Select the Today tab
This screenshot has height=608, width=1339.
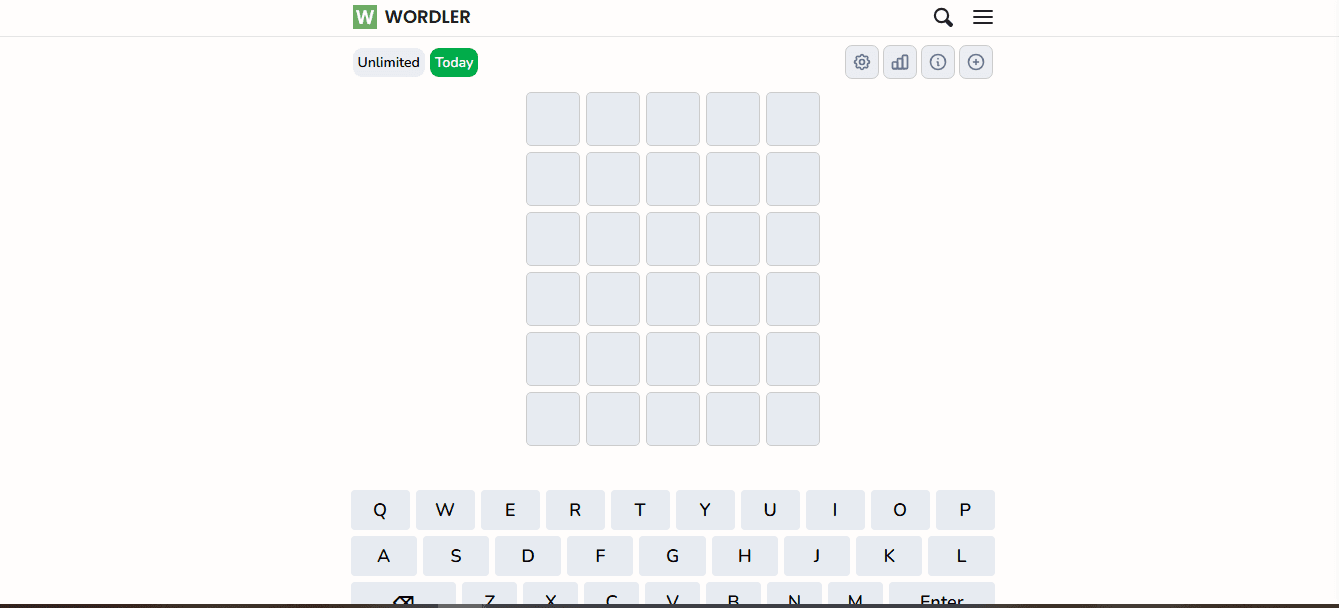pyautogui.click(x=454, y=62)
